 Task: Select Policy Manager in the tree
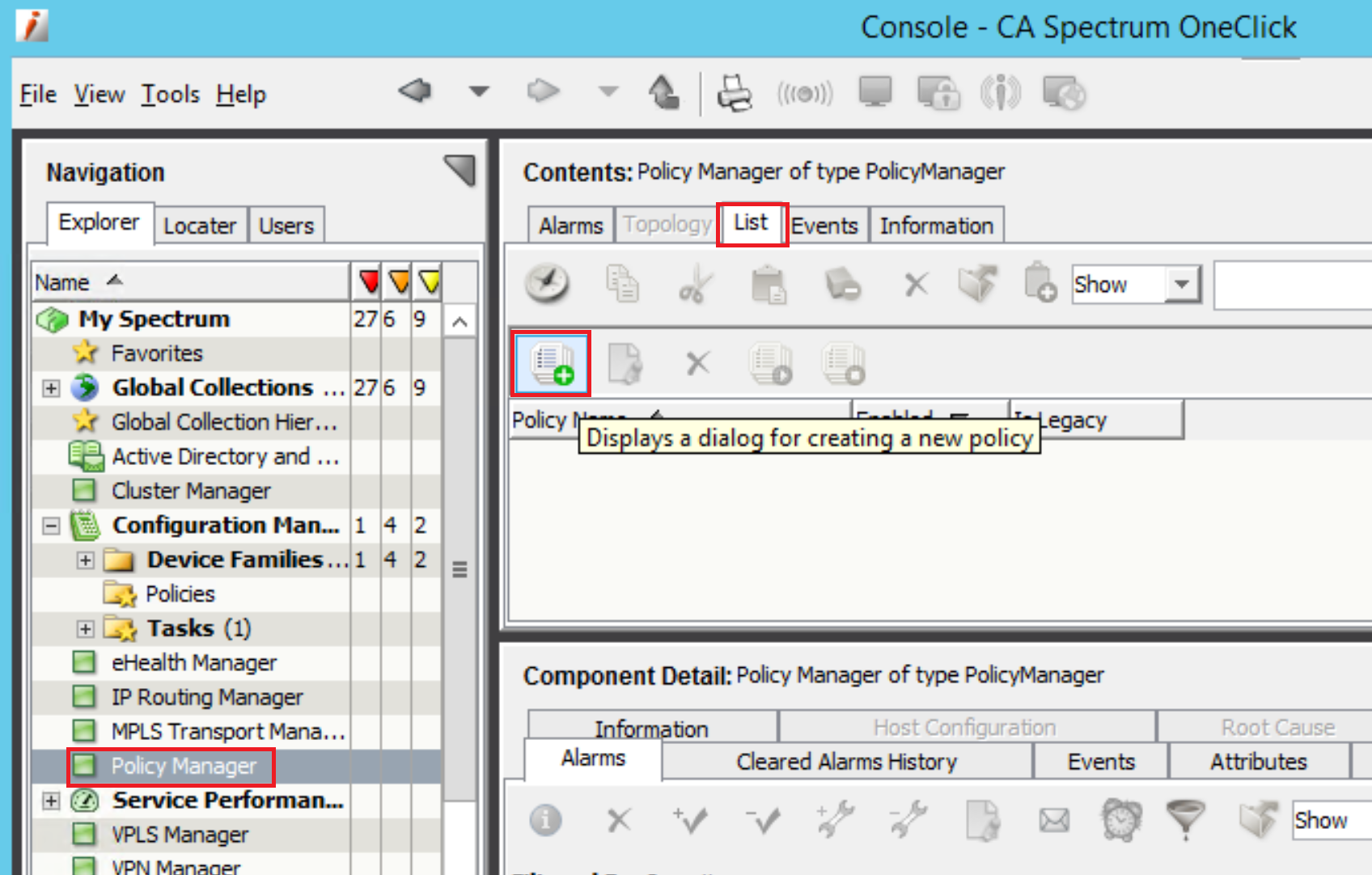[x=184, y=766]
